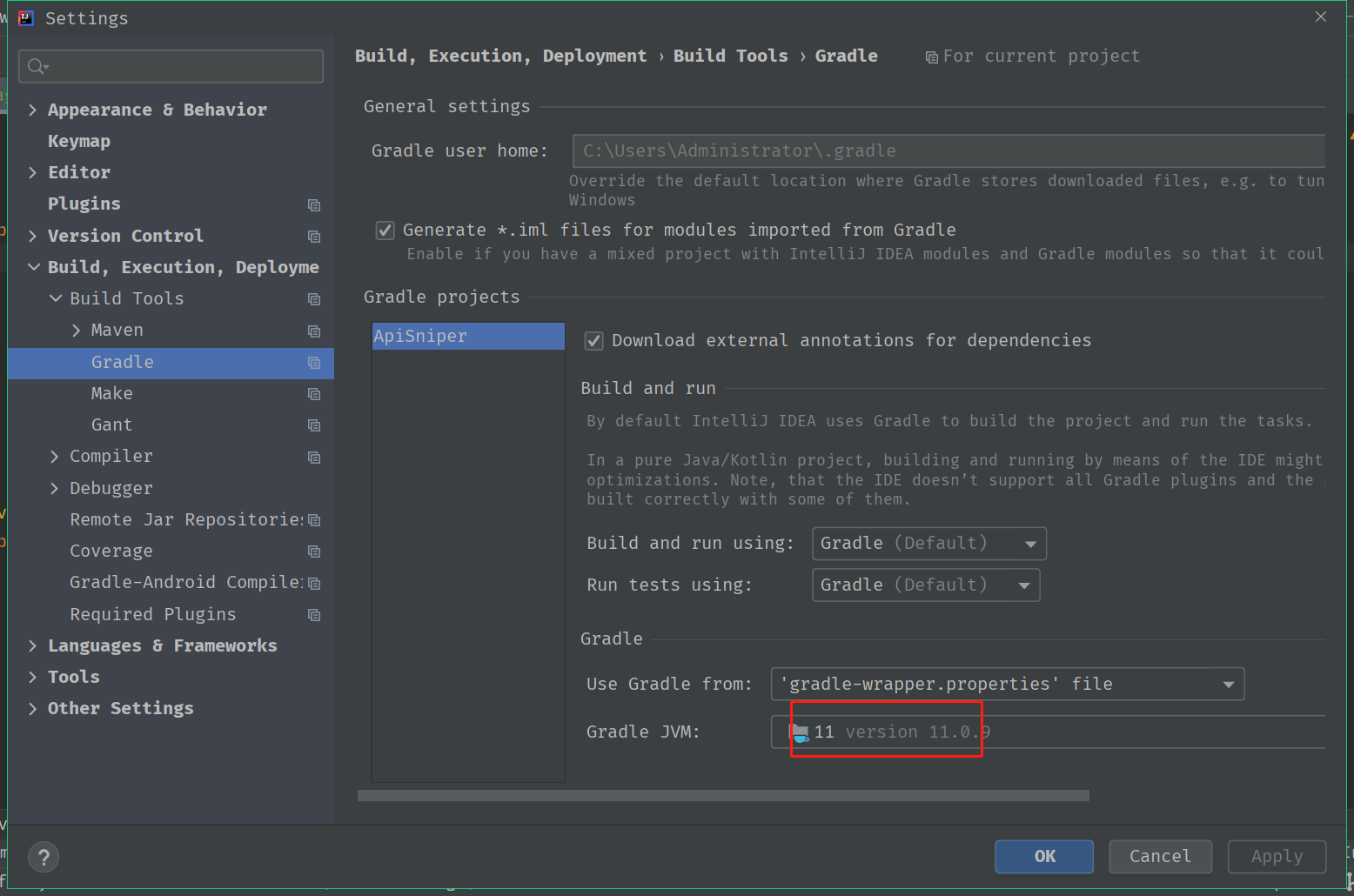Click the project-level icon next to Gant
Image resolution: width=1354 pixels, height=896 pixels.
(314, 425)
